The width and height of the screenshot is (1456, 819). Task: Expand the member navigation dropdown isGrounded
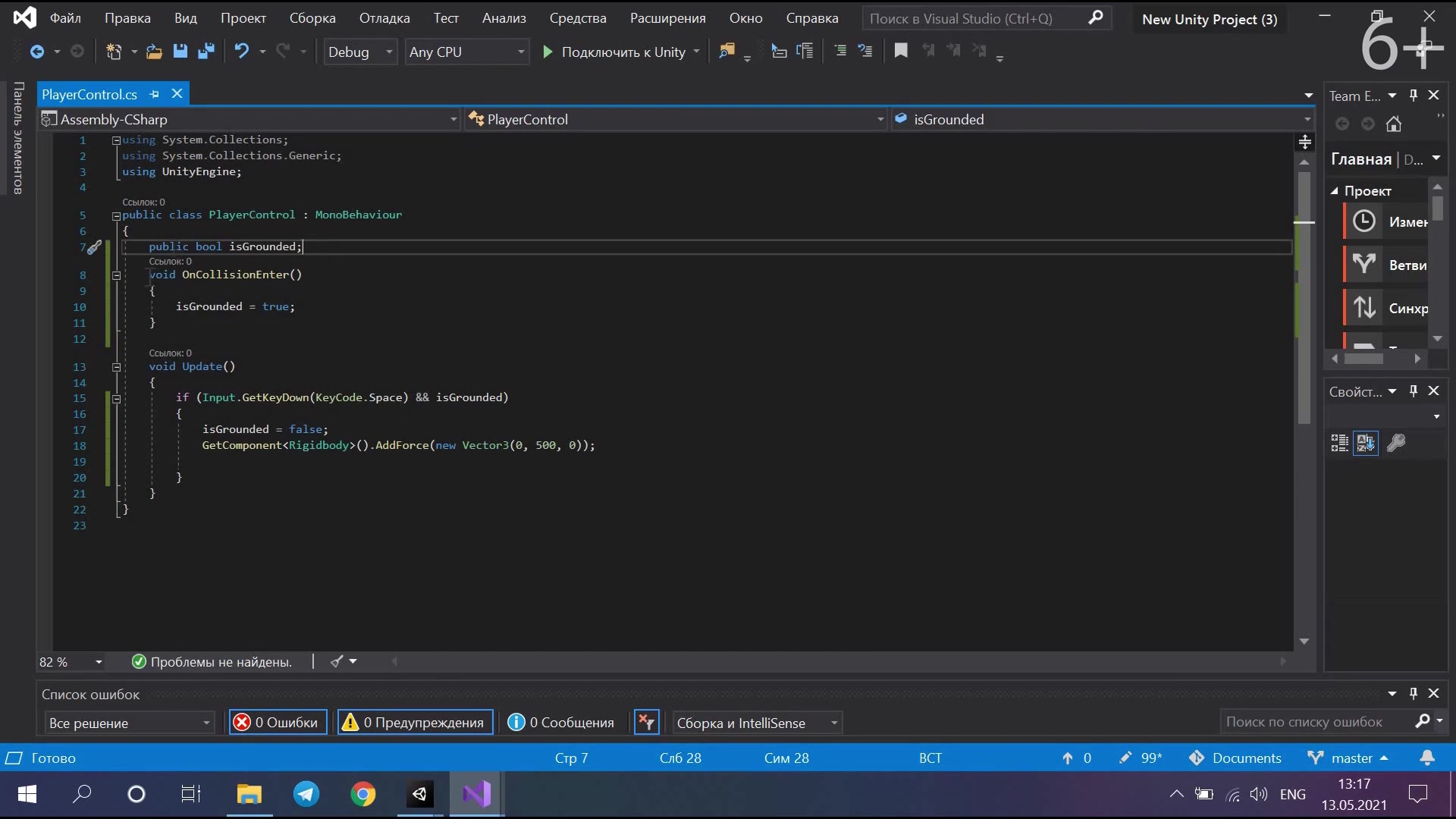coord(1309,119)
